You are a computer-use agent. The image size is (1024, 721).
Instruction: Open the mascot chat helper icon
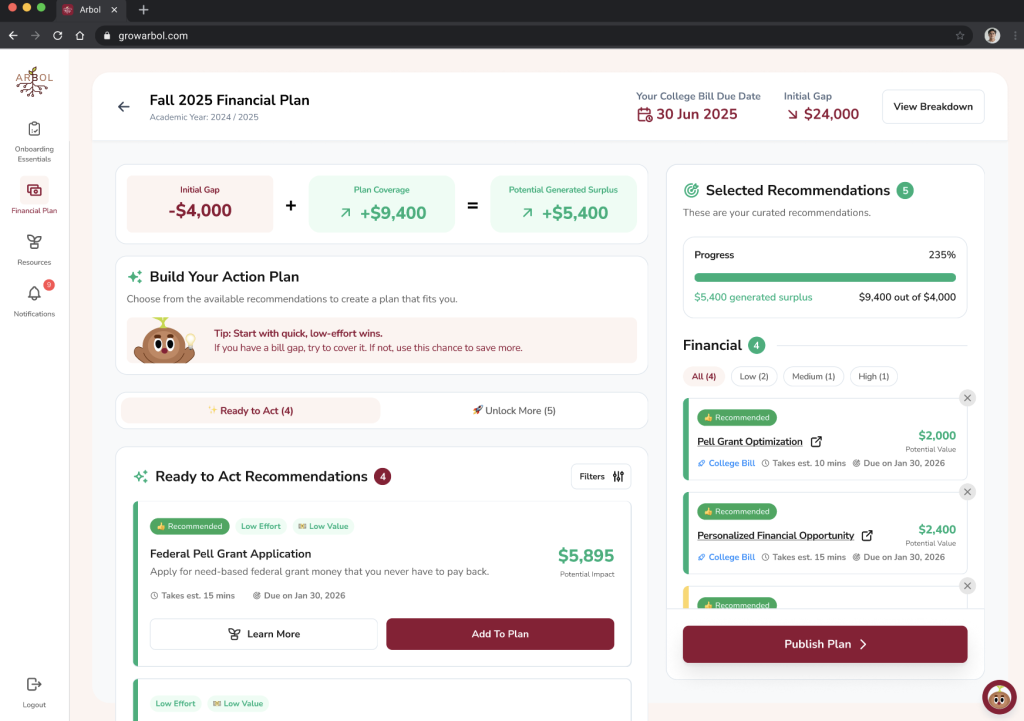[x=999, y=697]
